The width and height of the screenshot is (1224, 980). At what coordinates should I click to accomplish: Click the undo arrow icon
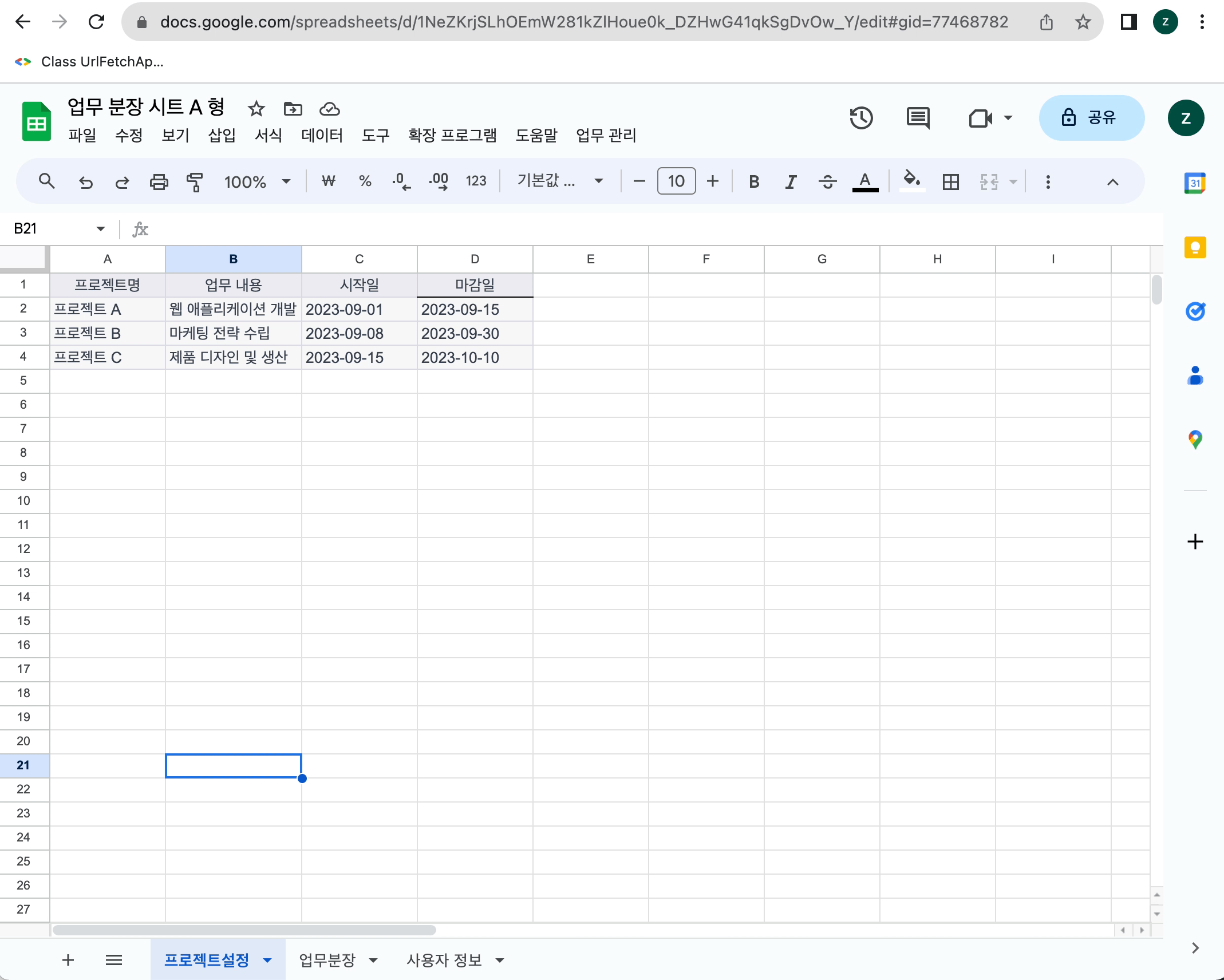coord(86,182)
